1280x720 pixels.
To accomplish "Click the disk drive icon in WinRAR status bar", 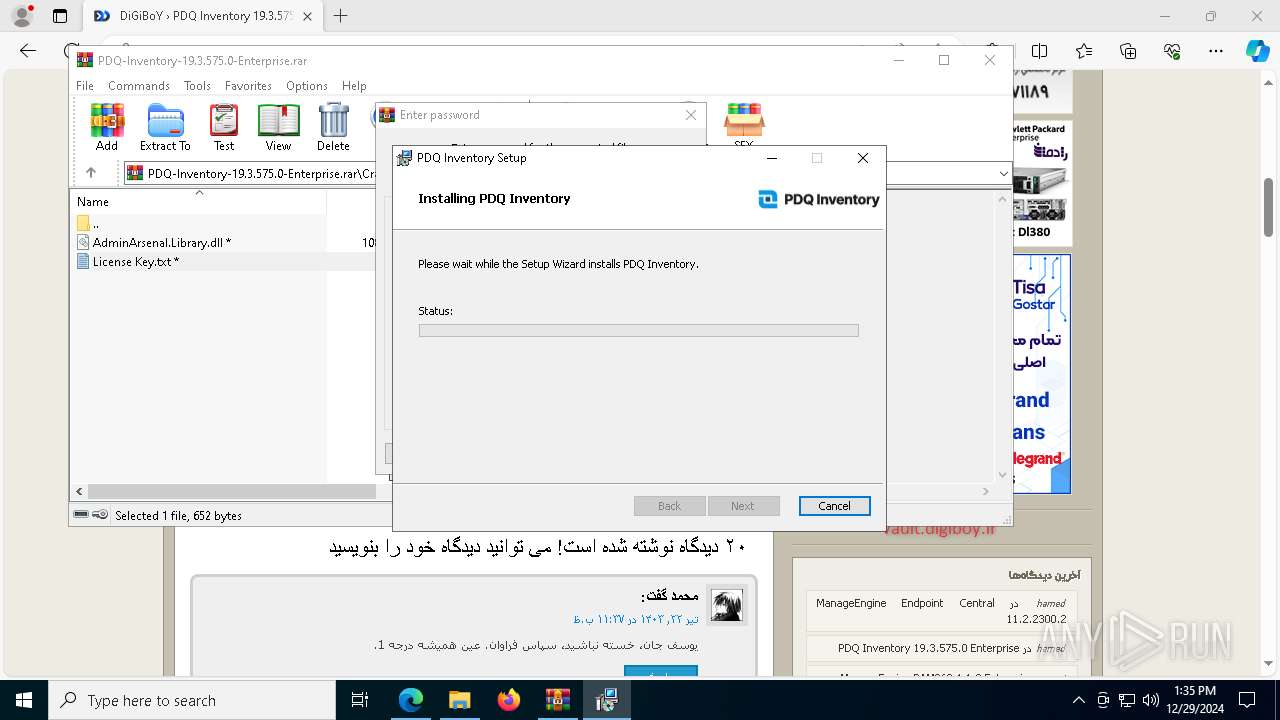I will pos(81,515).
